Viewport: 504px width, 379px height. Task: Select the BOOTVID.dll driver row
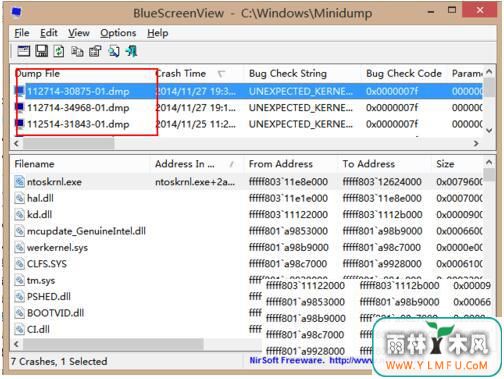click(137, 313)
